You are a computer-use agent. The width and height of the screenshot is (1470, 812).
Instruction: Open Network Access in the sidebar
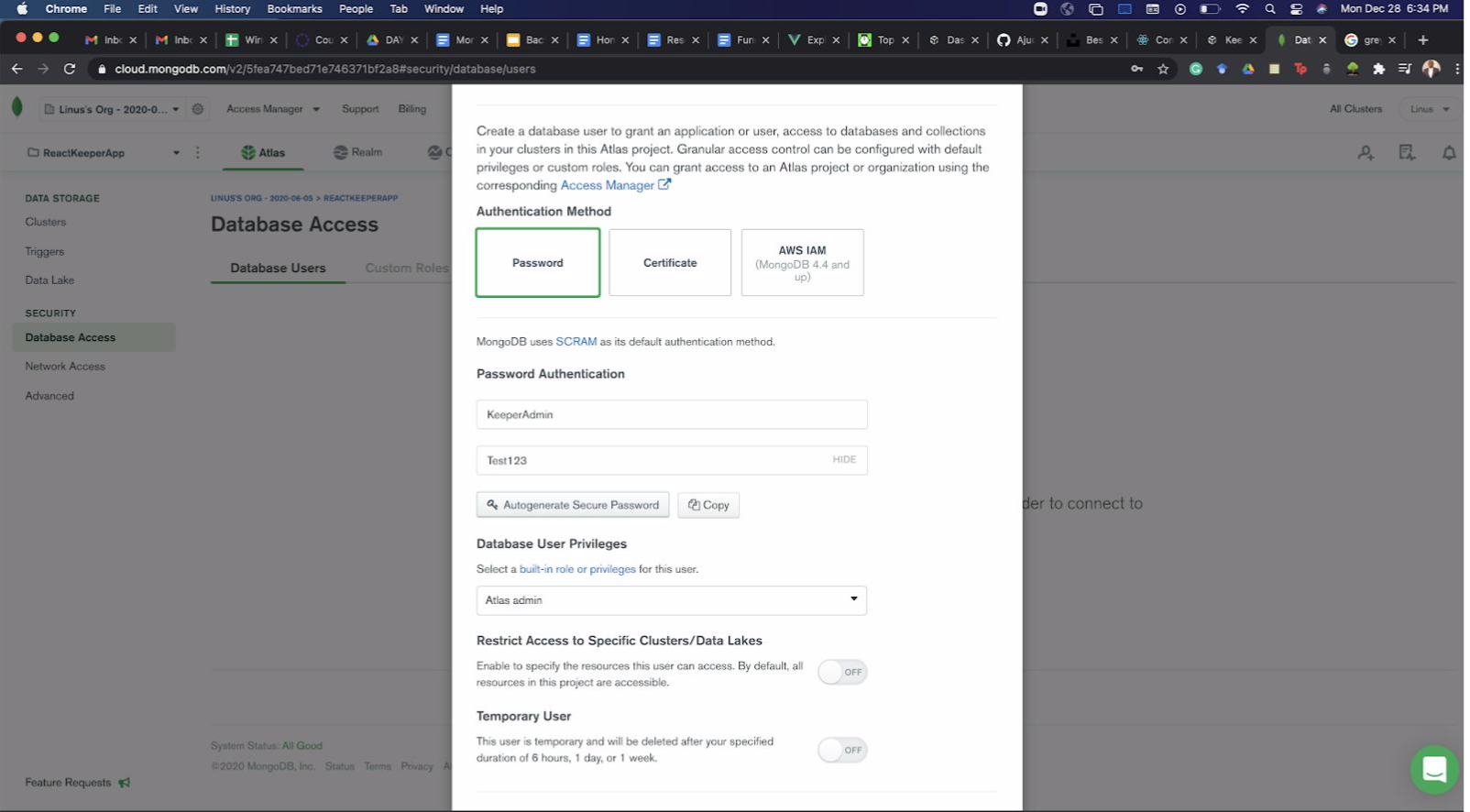pos(65,367)
